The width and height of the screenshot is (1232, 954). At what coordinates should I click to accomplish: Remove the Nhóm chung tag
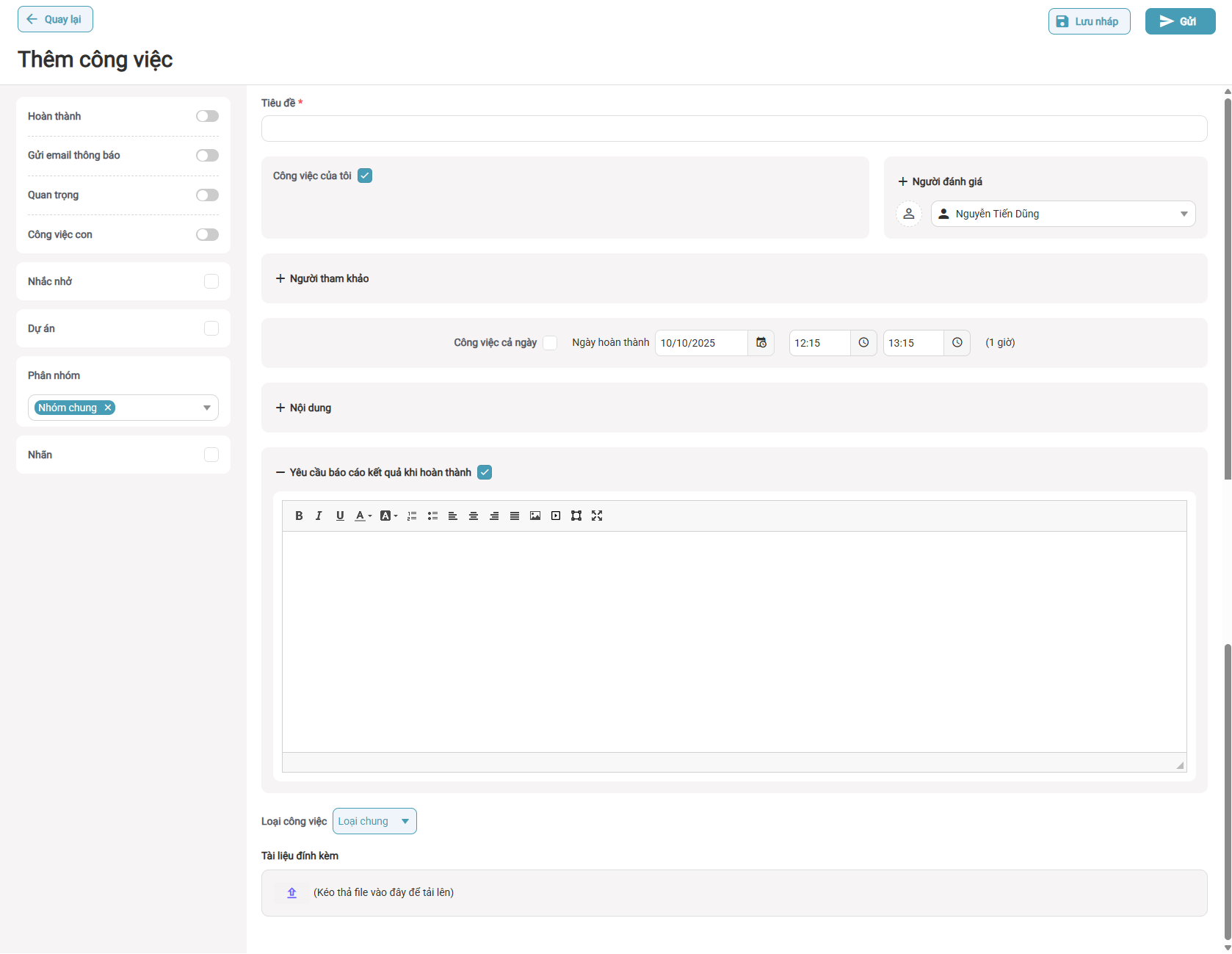coord(108,408)
